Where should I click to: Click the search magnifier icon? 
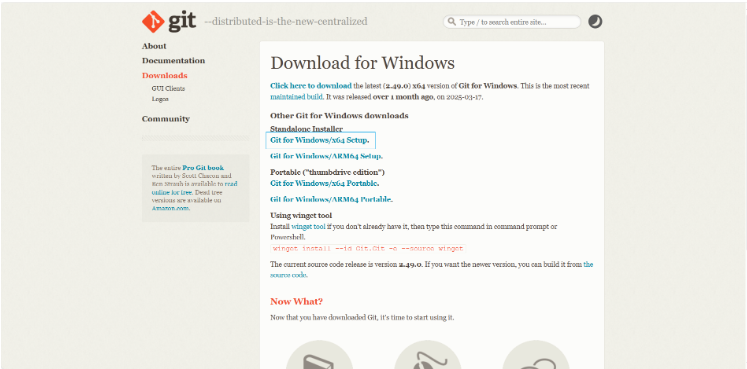point(452,22)
